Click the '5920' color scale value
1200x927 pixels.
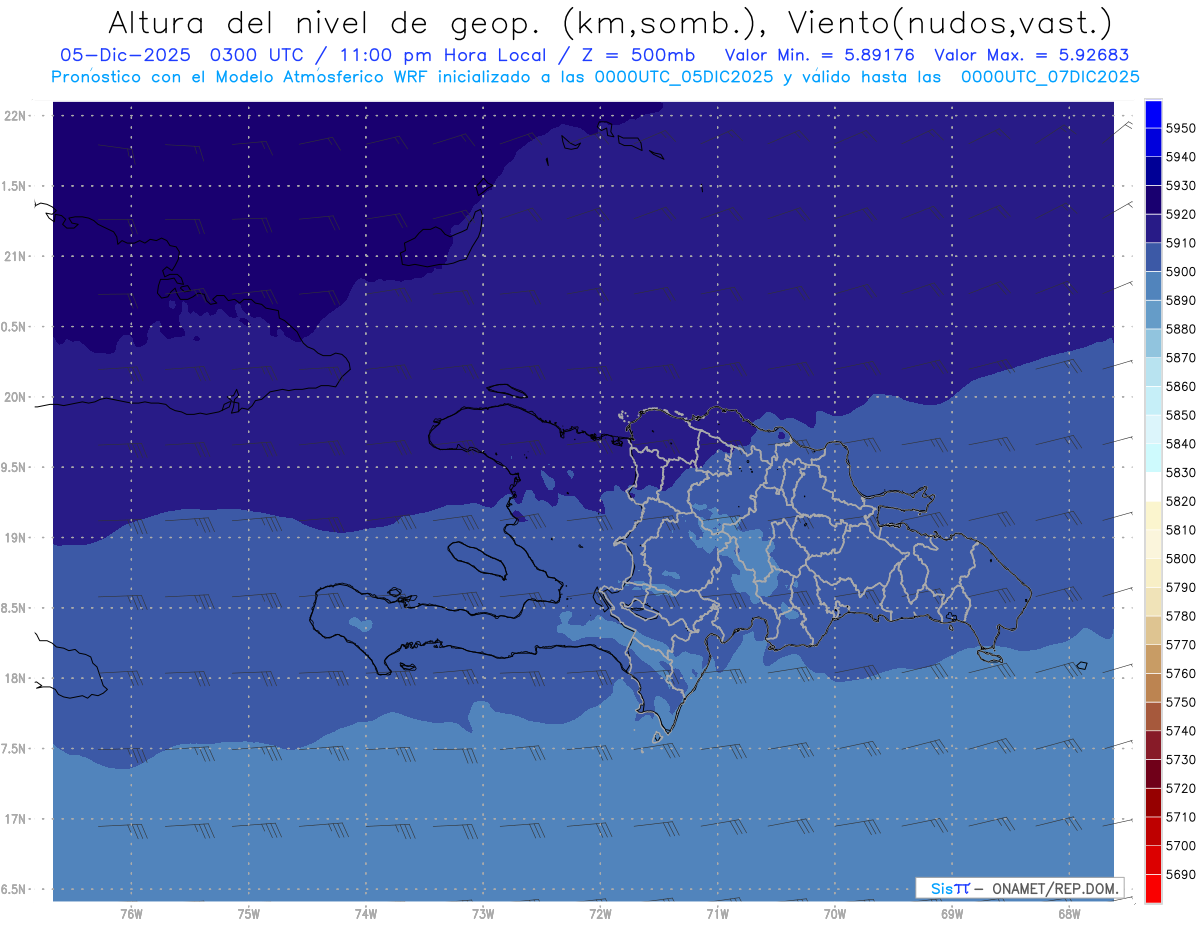[1180, 214]
